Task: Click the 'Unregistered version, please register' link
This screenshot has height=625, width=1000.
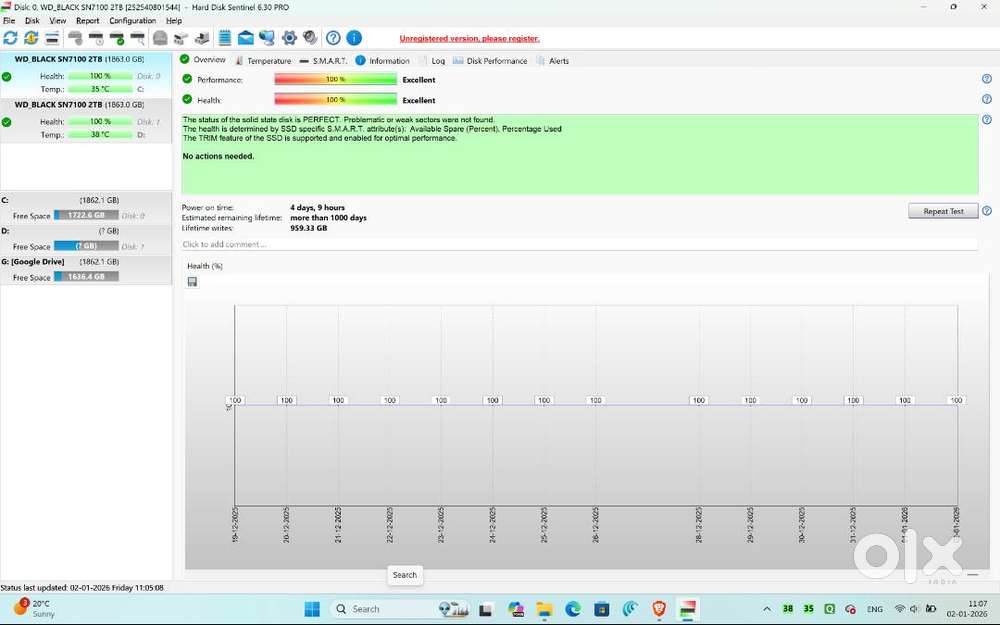Action: pyautogui.click(x=469, y=39)
